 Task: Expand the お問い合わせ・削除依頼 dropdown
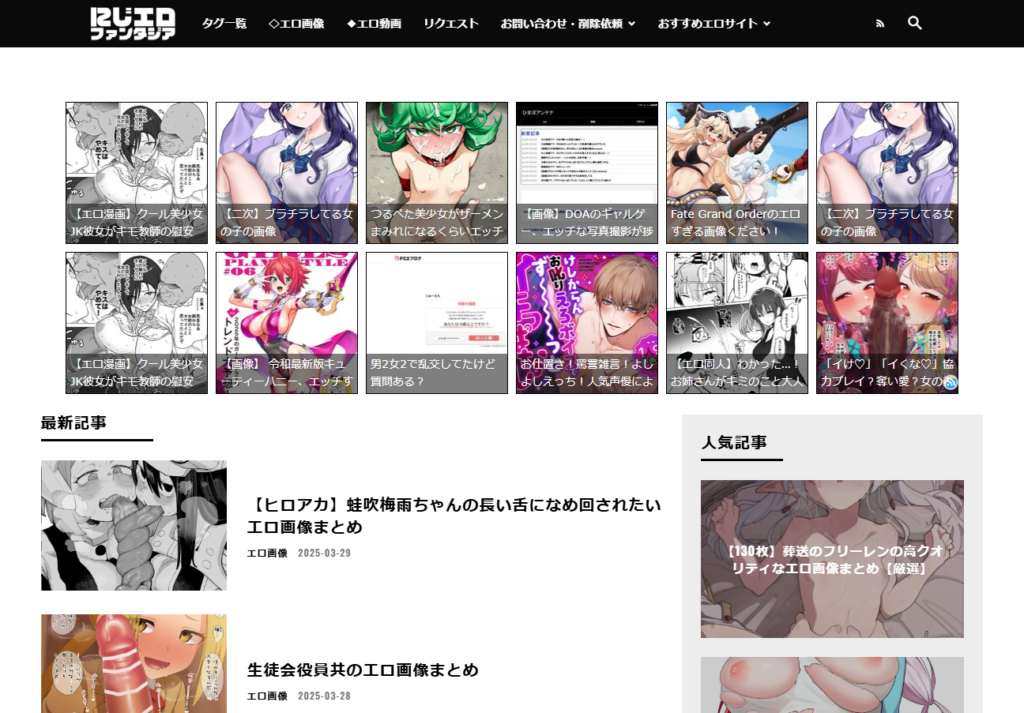568,24
